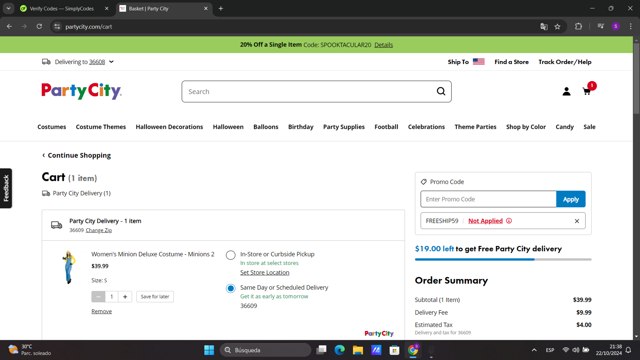Open Microsoft Edge from taskbar
This screenshot has height=360, width=640.
340,350
